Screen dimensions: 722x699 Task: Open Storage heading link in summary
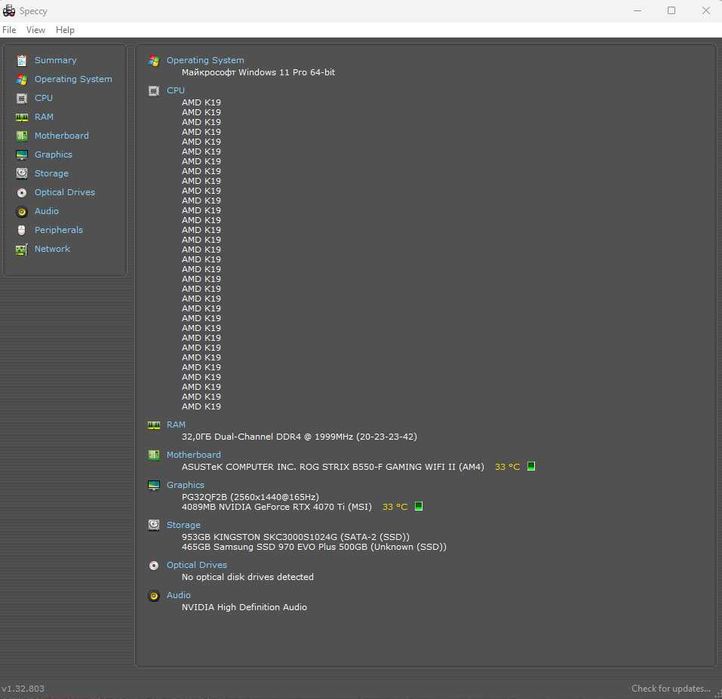(x=183, y=525)
